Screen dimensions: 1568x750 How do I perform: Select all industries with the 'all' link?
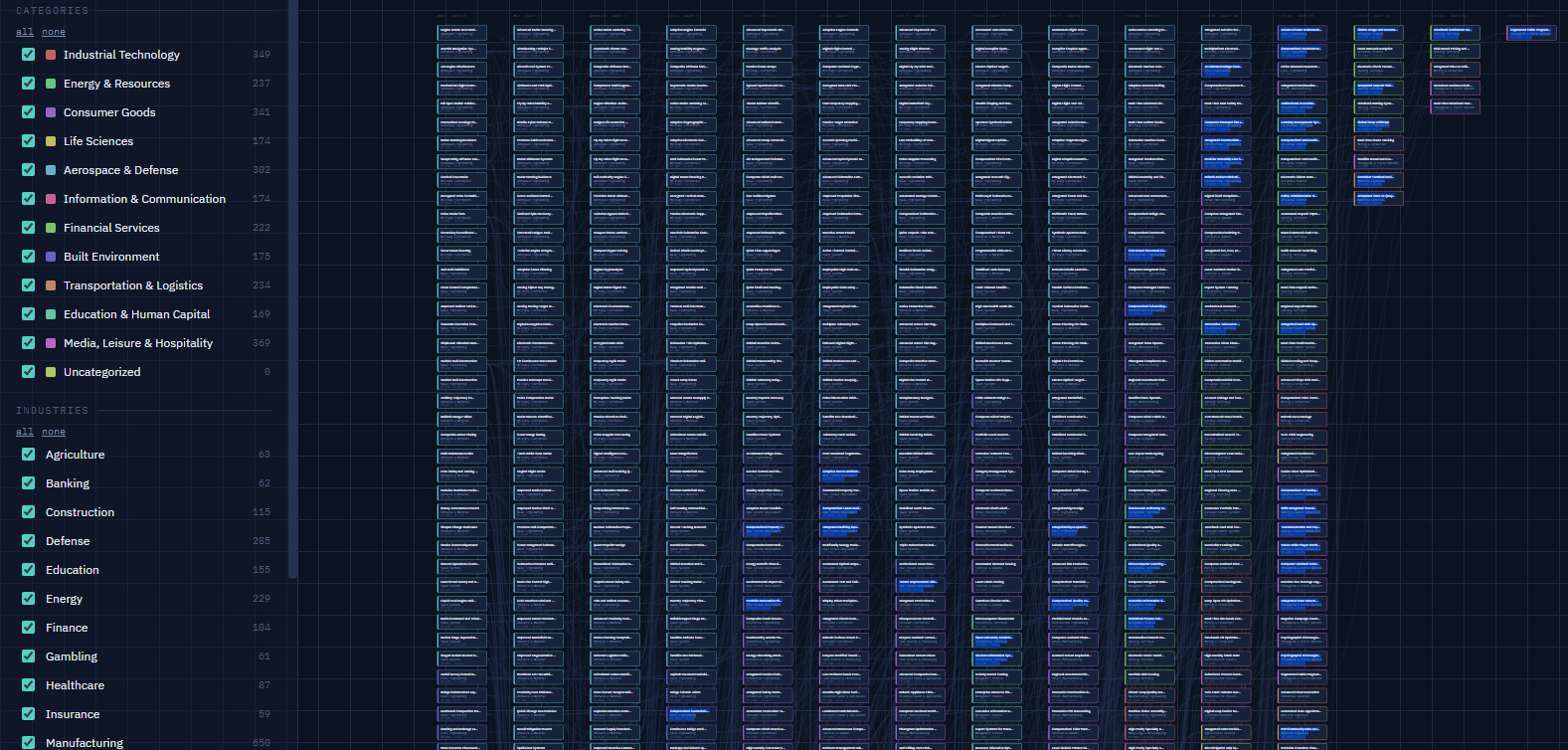pos(25,432)
